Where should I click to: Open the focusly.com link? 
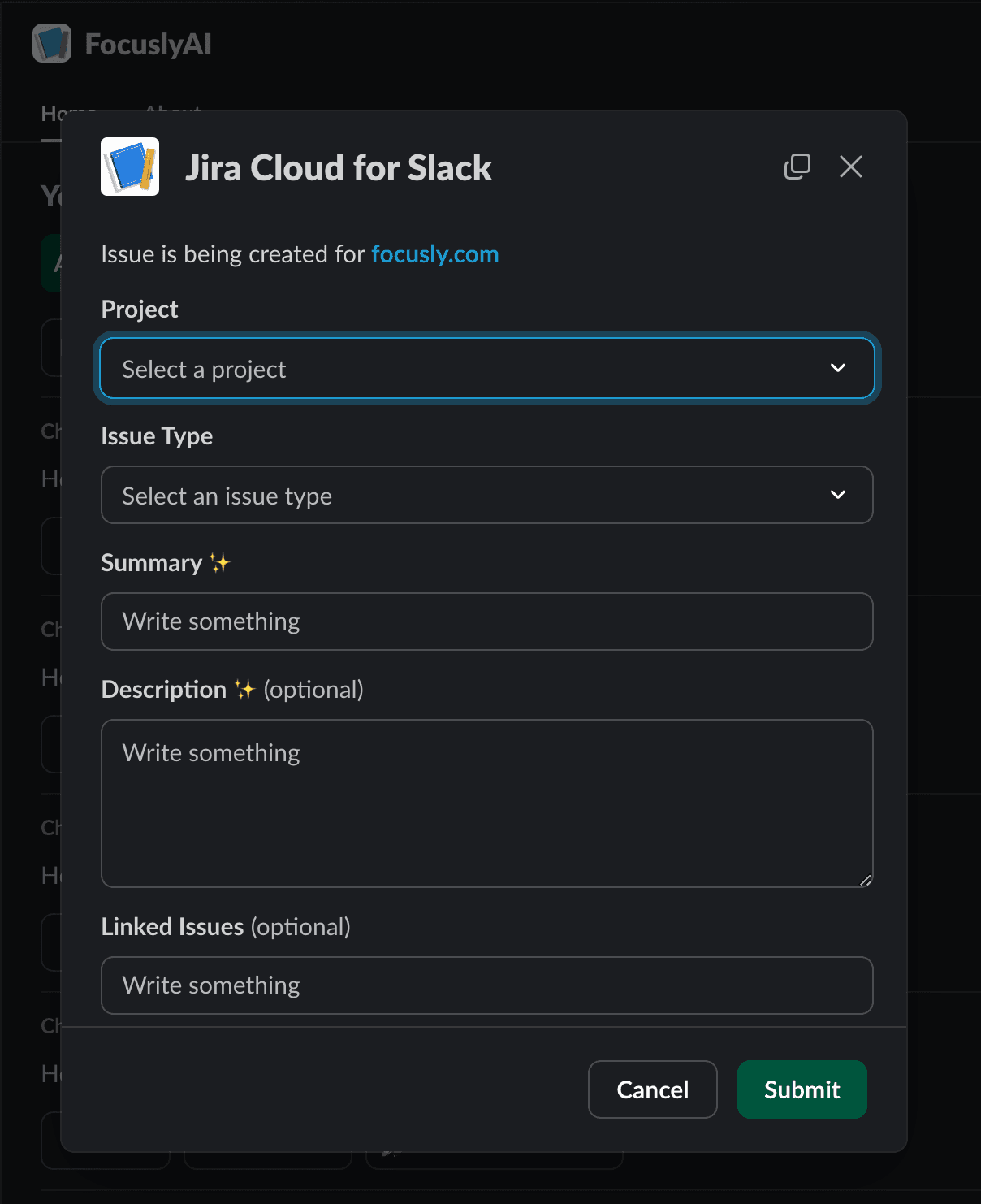[434, 254]
